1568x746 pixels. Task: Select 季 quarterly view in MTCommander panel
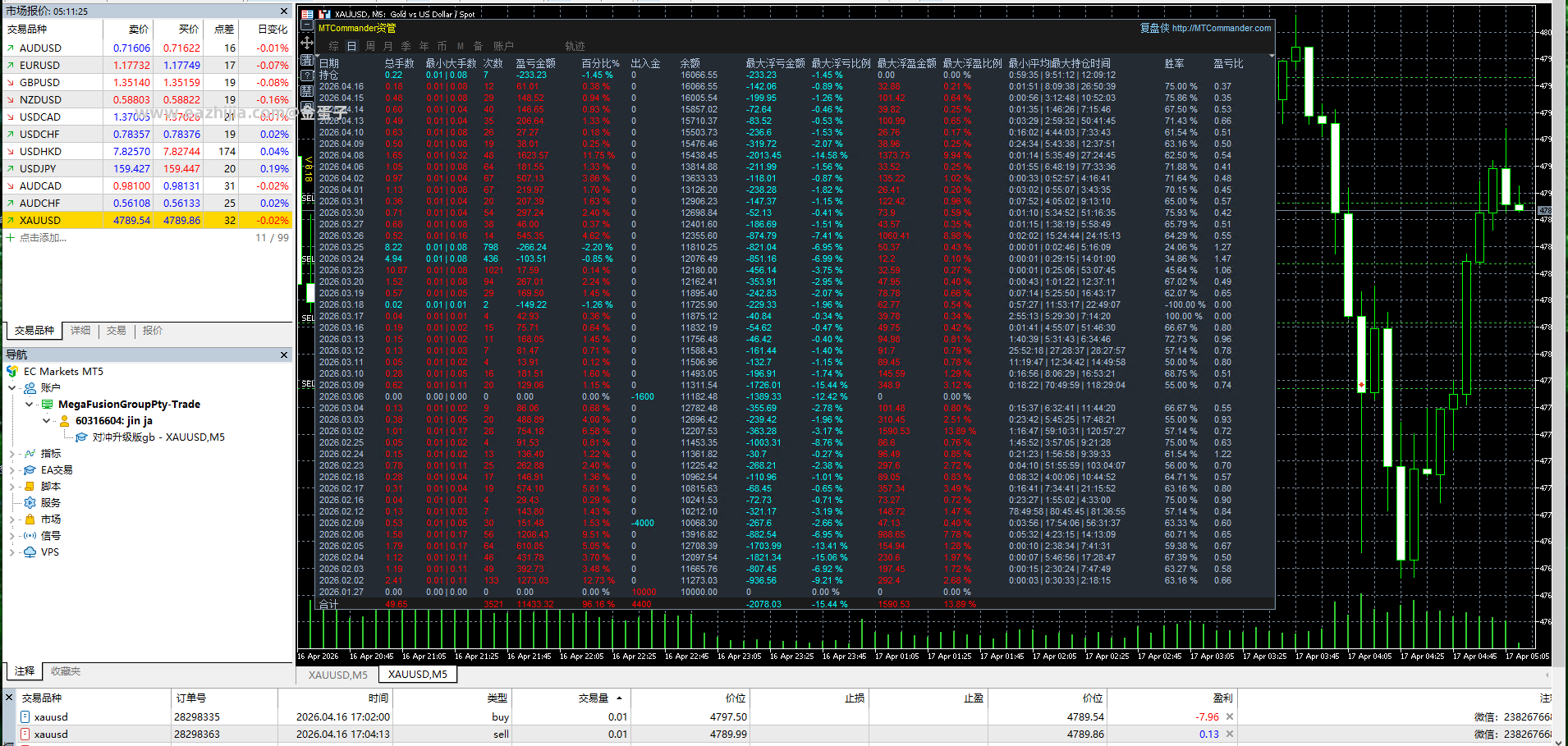click(x=406, y=46)
